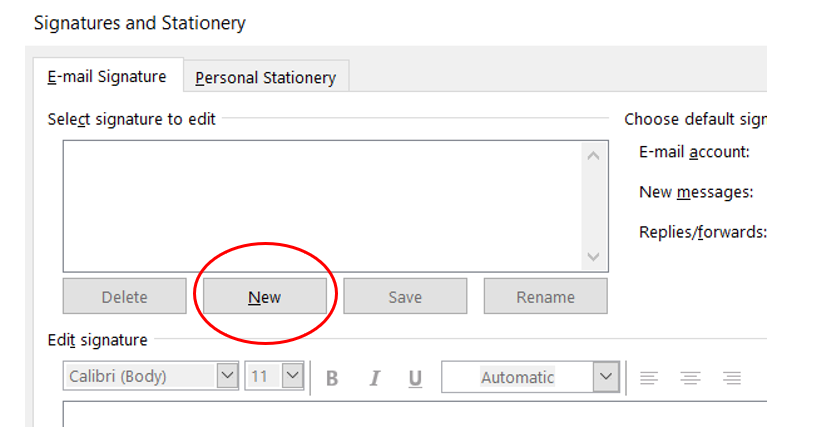The height and width of the screenshot is (442, 827).
Task: Click inside the signature list box
Action: tap(320, 205)
